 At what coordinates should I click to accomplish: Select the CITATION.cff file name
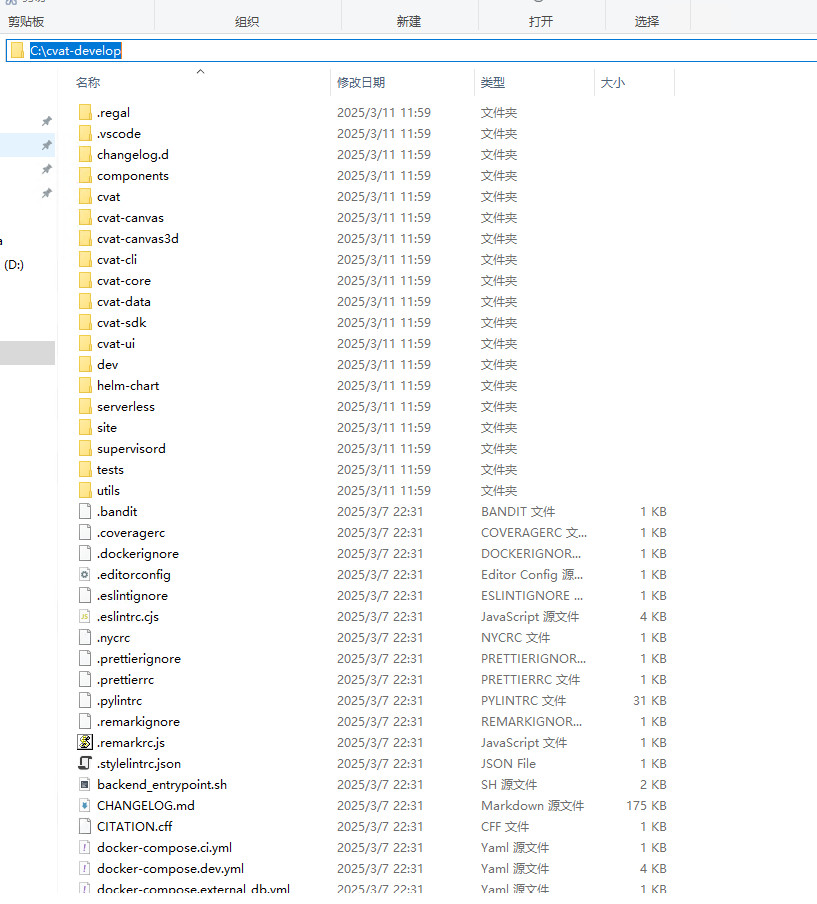tap(134, 826)
